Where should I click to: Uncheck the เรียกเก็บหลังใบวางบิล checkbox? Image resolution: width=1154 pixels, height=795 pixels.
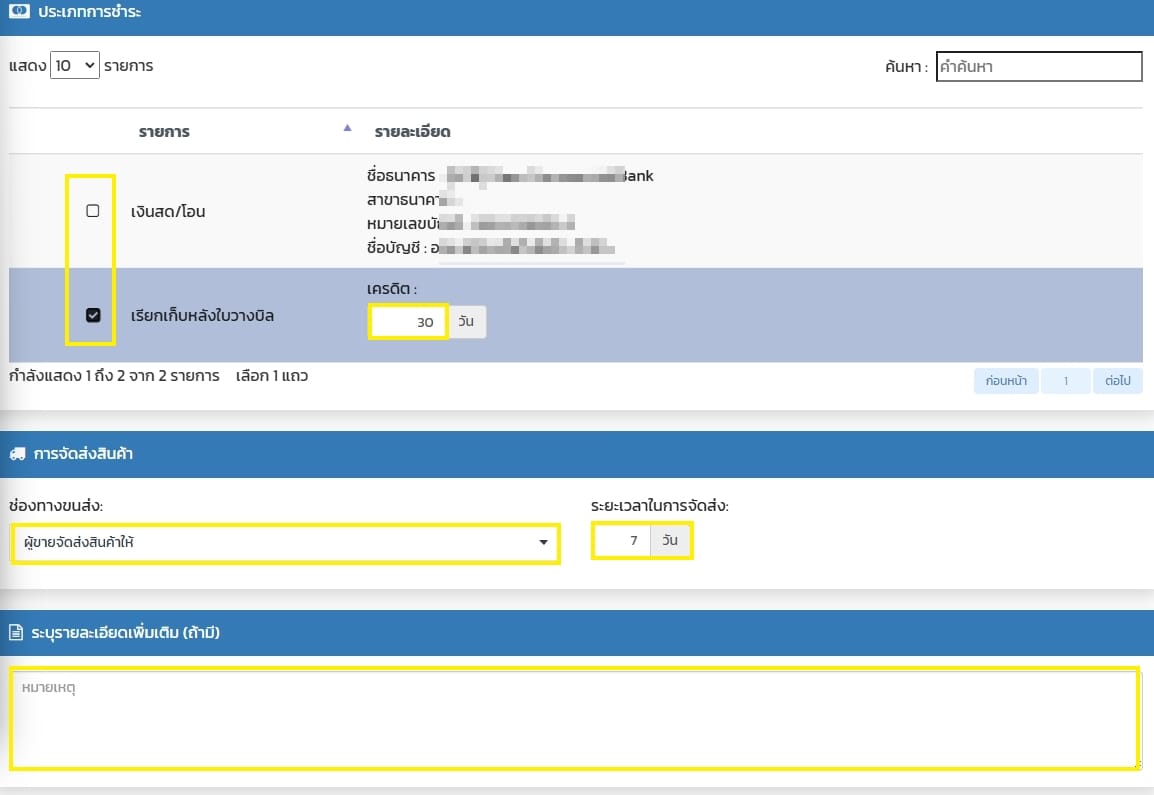[93, 315]
